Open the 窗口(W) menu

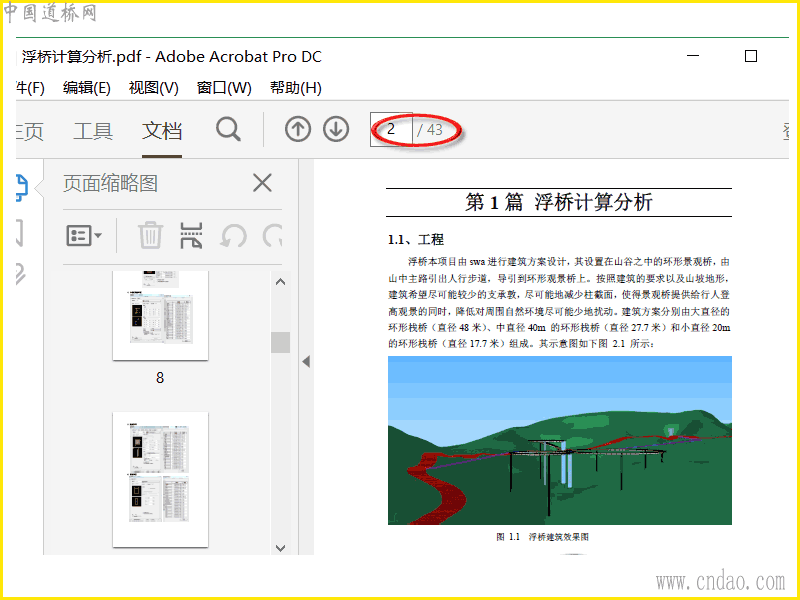point(224,88)
